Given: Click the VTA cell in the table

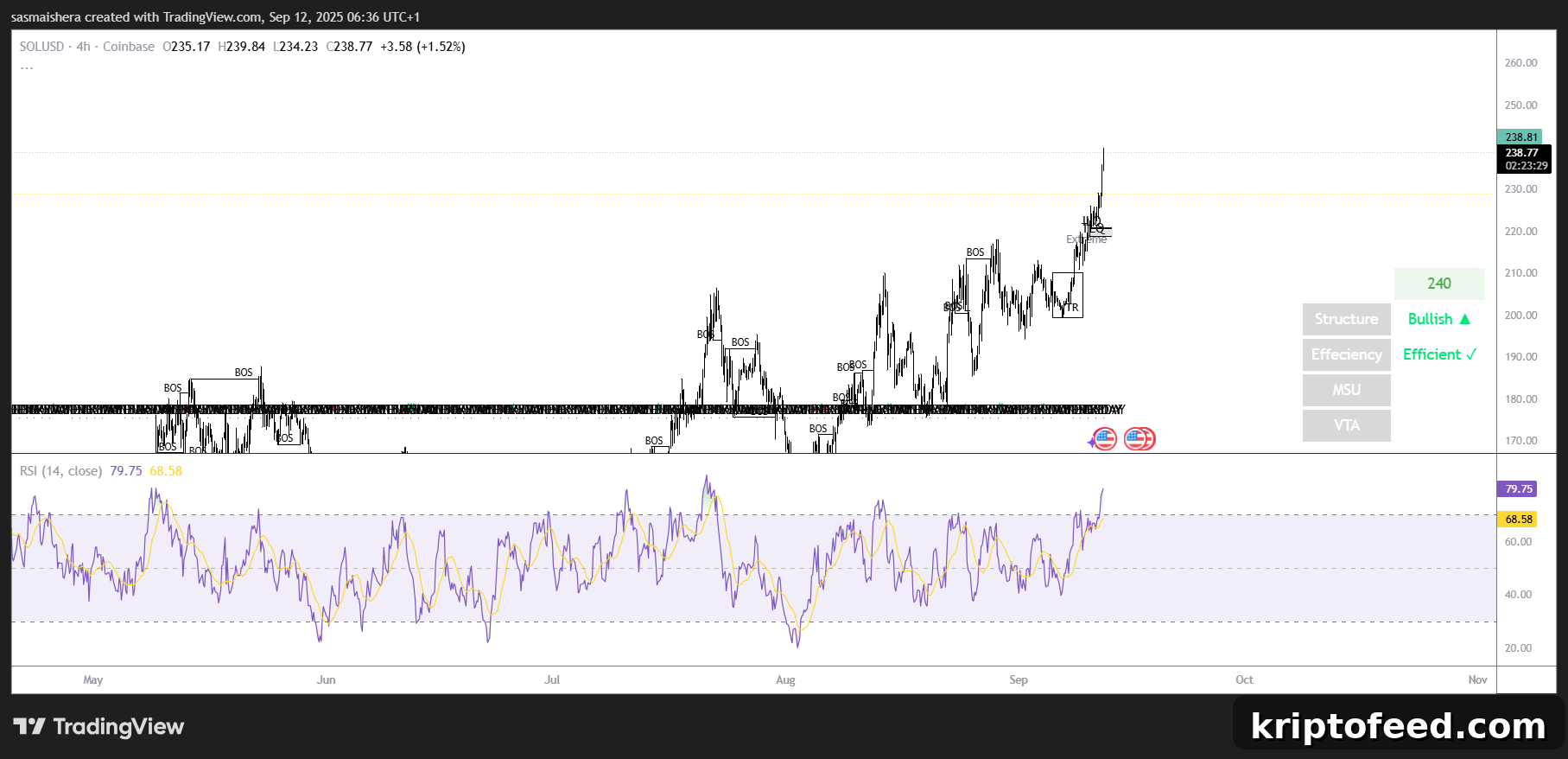Looking at the screenshot, I should [x=1347, y=425].
